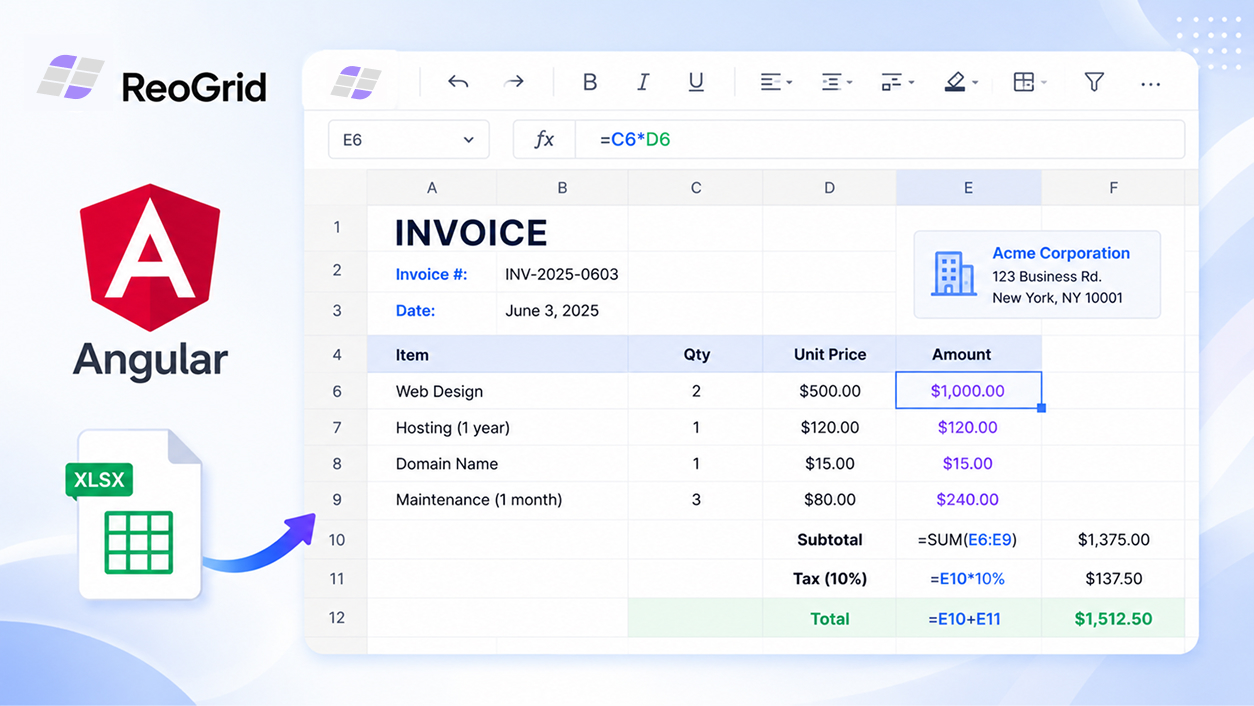The image size is (1254, 706).
Task: Select column D header
Action: click(x=829, y=188)
